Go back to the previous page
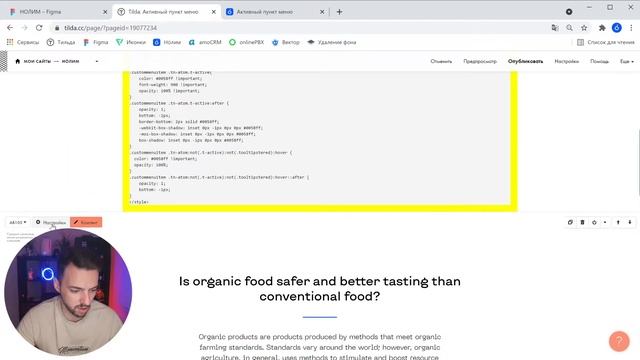This screenshot has height=360, width=640. coord(10,28)
